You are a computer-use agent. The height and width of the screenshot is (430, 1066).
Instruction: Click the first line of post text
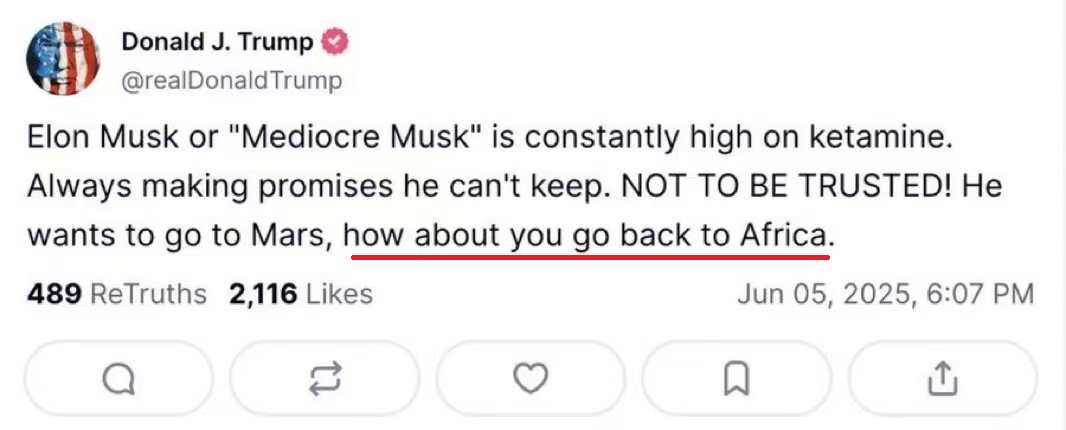[x=491, y=138]
